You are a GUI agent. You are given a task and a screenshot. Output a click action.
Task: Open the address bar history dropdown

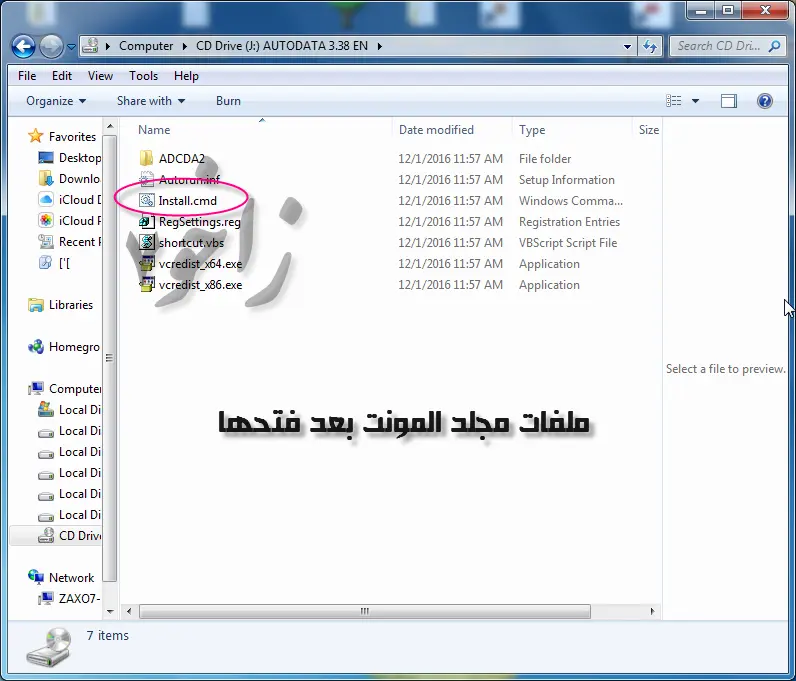point(627,46)
